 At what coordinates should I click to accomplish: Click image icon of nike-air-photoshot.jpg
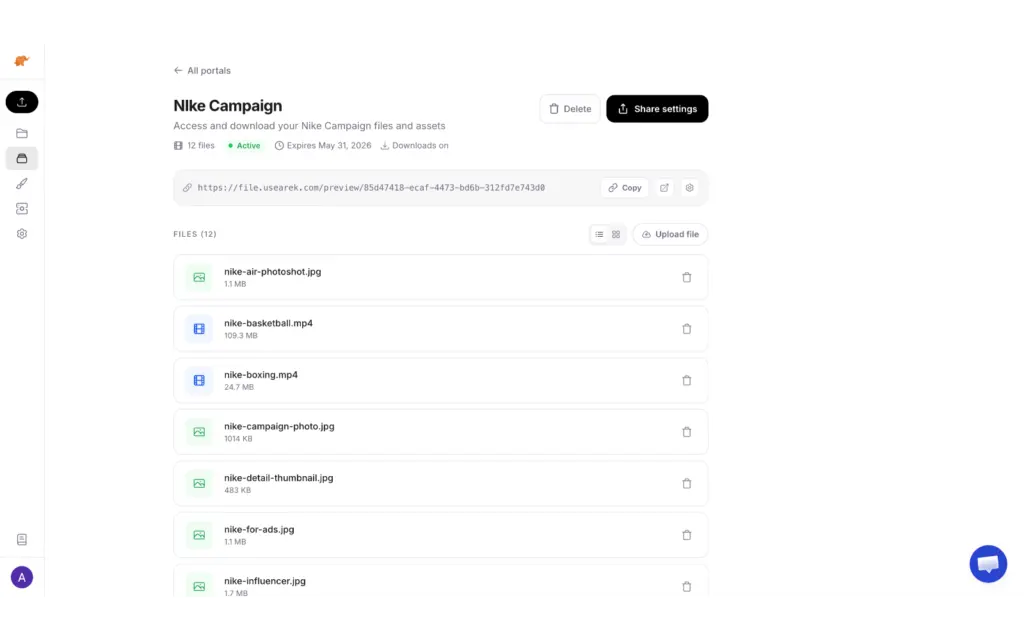click(x=199, y=278)
